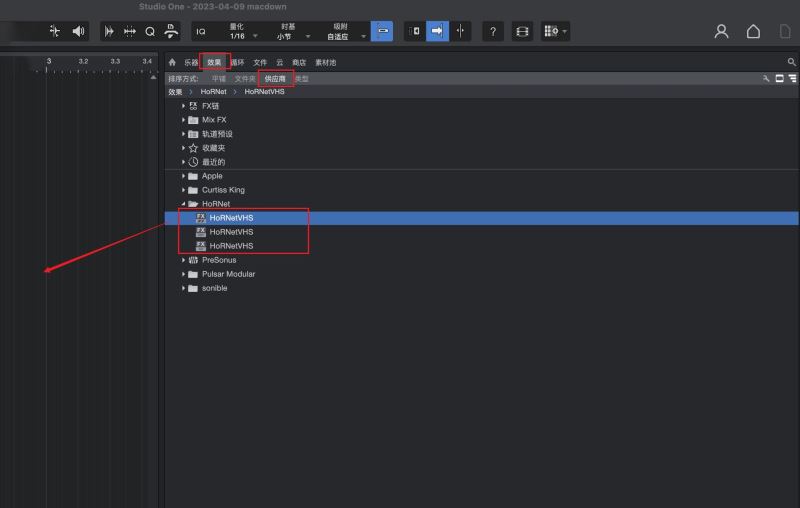Switch to the 素材池 pool tab
This screenshot has width=800, height=508.
point(326,63)
